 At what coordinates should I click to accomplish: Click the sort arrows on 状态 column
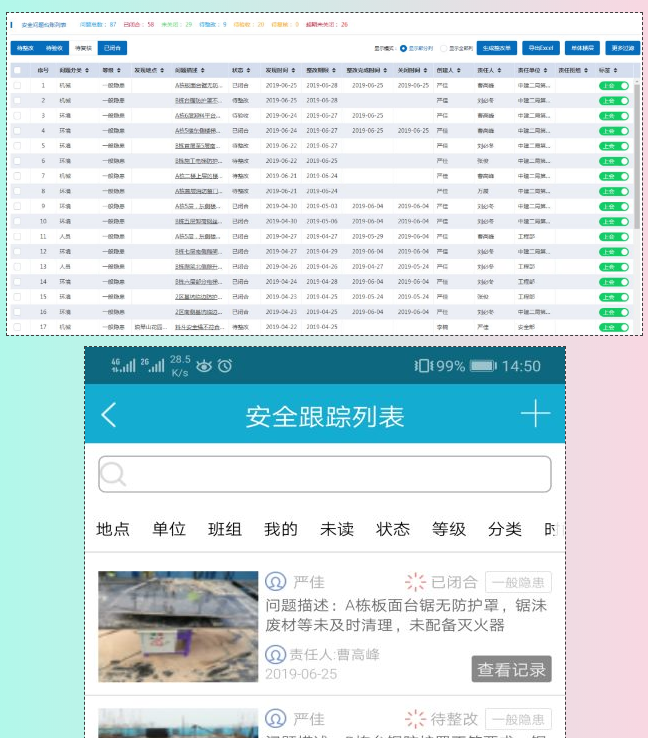(248, 71)
